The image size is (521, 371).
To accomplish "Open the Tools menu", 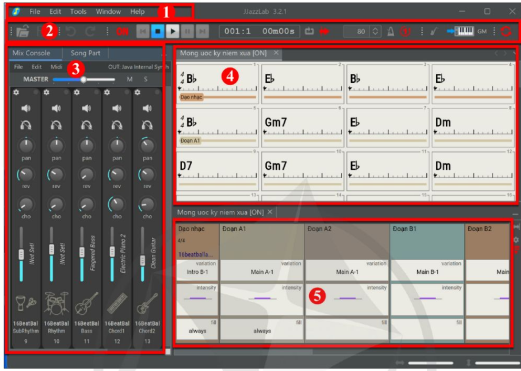I will [78, 12].
